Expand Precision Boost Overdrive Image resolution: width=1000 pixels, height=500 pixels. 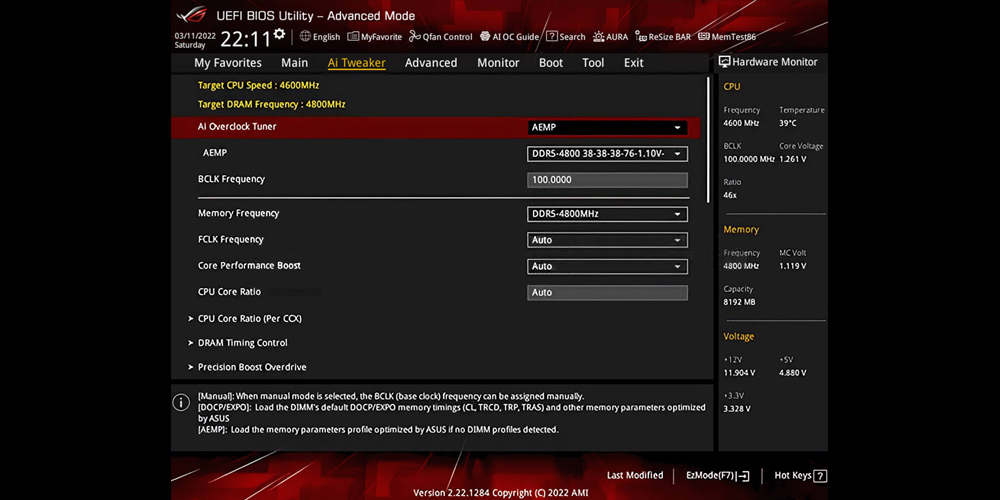coord(252,367)
